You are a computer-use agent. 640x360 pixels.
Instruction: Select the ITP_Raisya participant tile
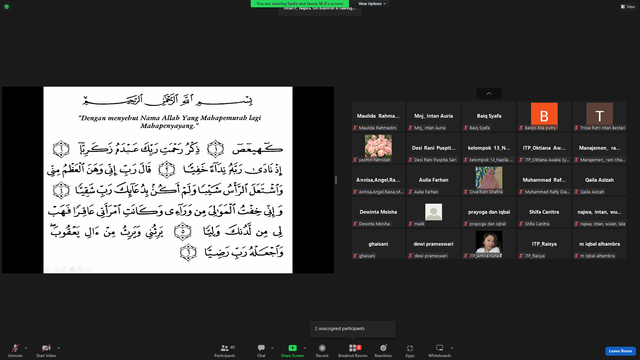544,244
